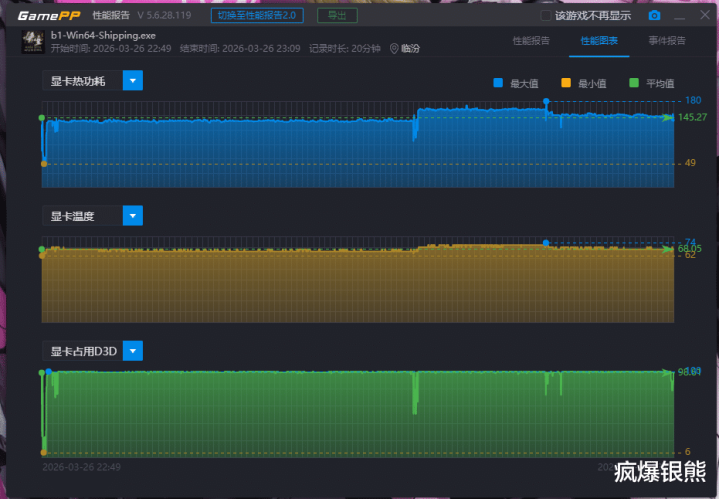719x499 pixels.
Task: Click the b1-Win64-Shipping game thumbnail
Action: 32,42
